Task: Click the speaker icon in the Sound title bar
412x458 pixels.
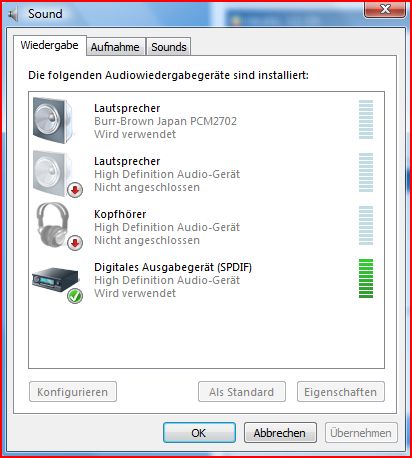Action: [x=13, y=14]
